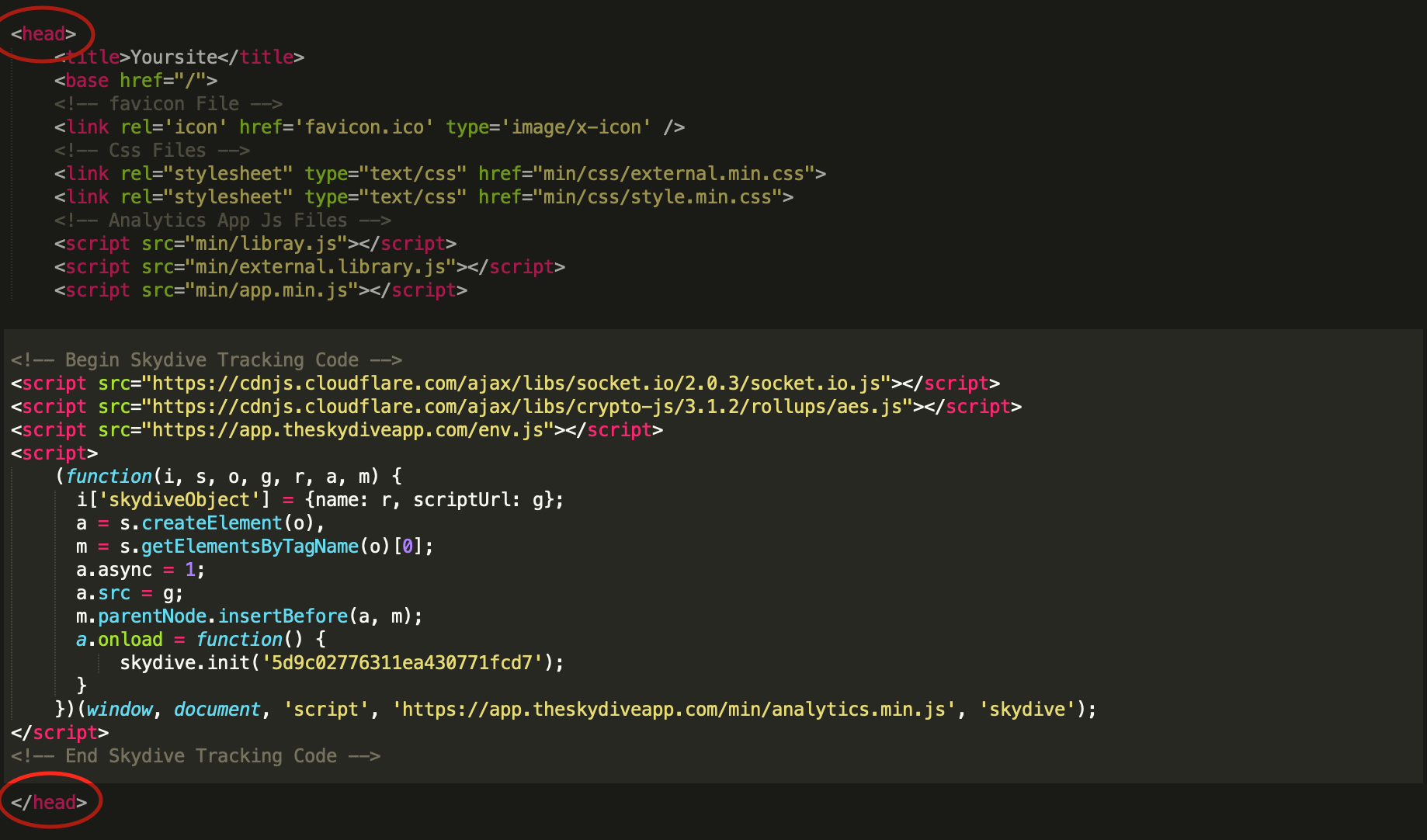Click the closing head tag
Image resolution: width=1427 pixels, height=840 pixels.
49,802
